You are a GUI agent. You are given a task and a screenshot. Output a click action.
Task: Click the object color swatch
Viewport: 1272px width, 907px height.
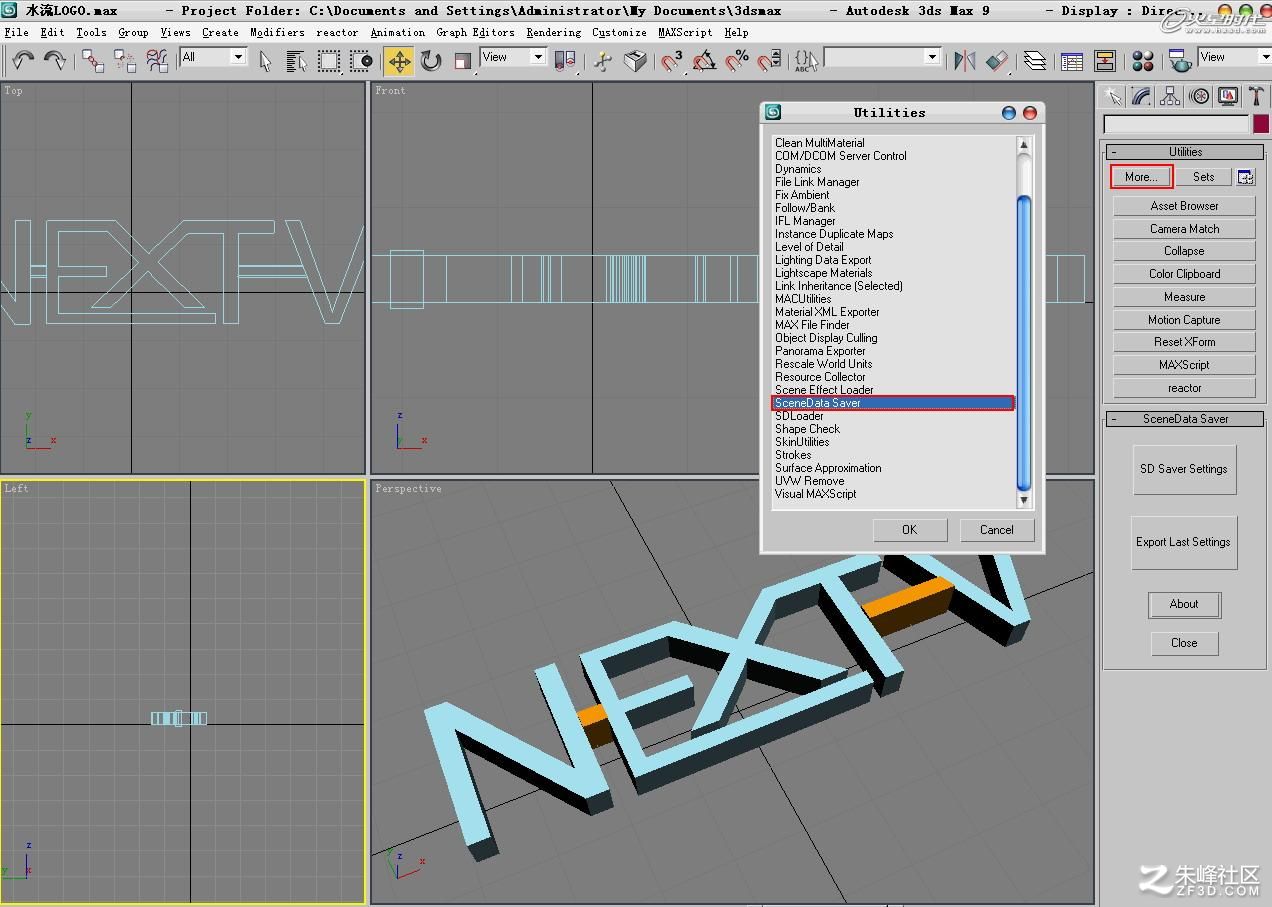(x=1261, y=124)
